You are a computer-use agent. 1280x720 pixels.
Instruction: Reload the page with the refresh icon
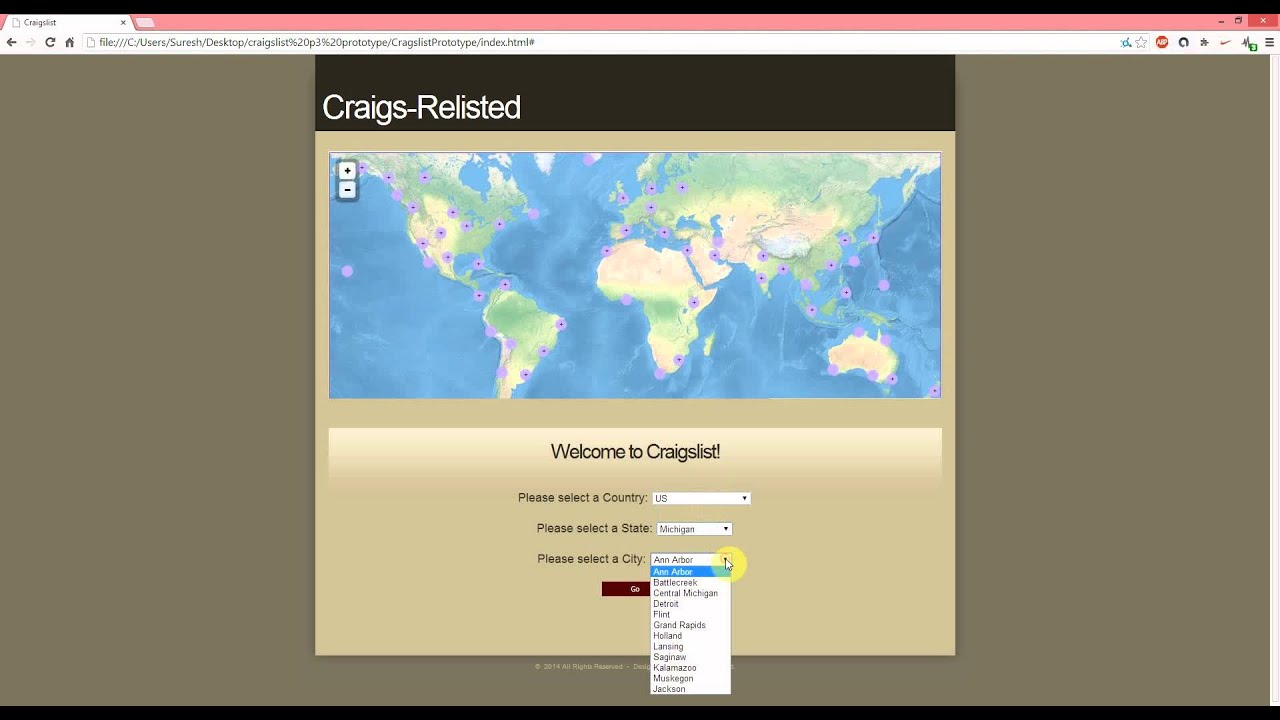coord(50,42)
